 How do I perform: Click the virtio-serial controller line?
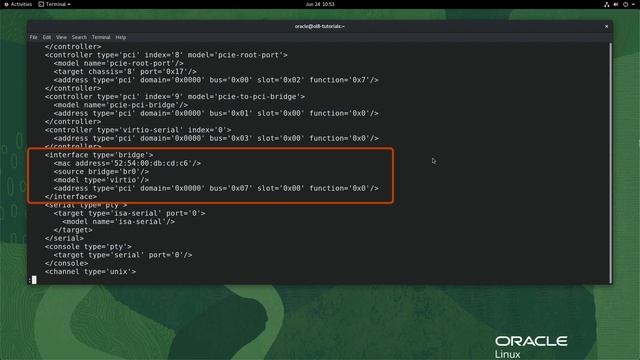(138, 130)
